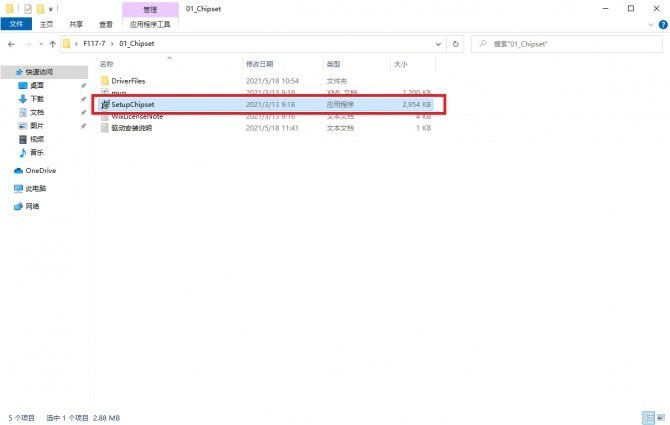
Task: Minimize the 01_Chipset window
Action: [605, 9]
